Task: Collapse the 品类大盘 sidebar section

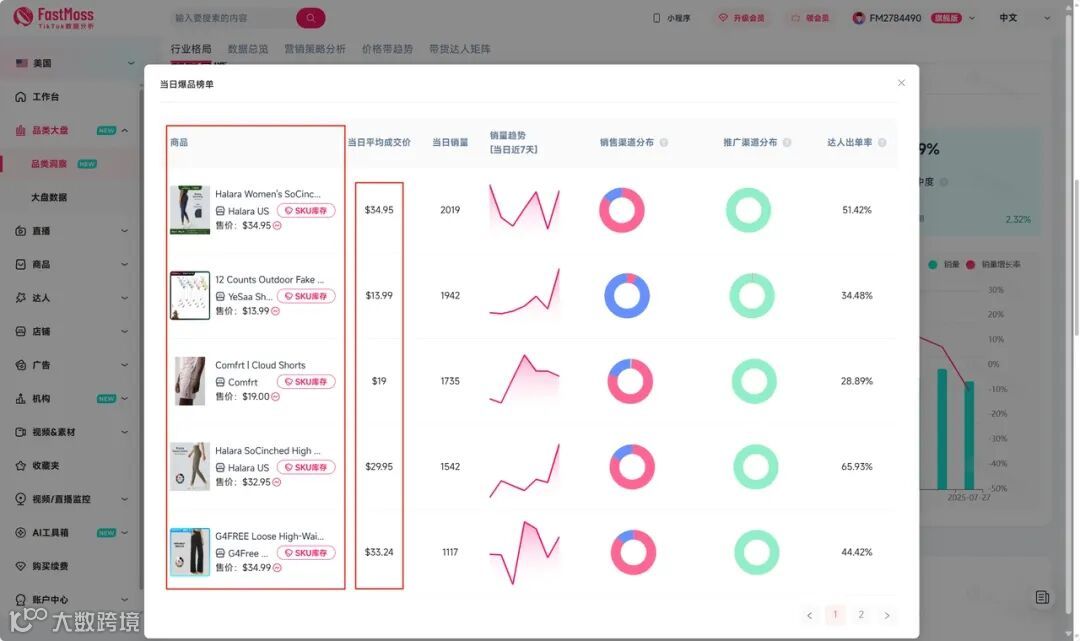Action: [x=125, y=130]
